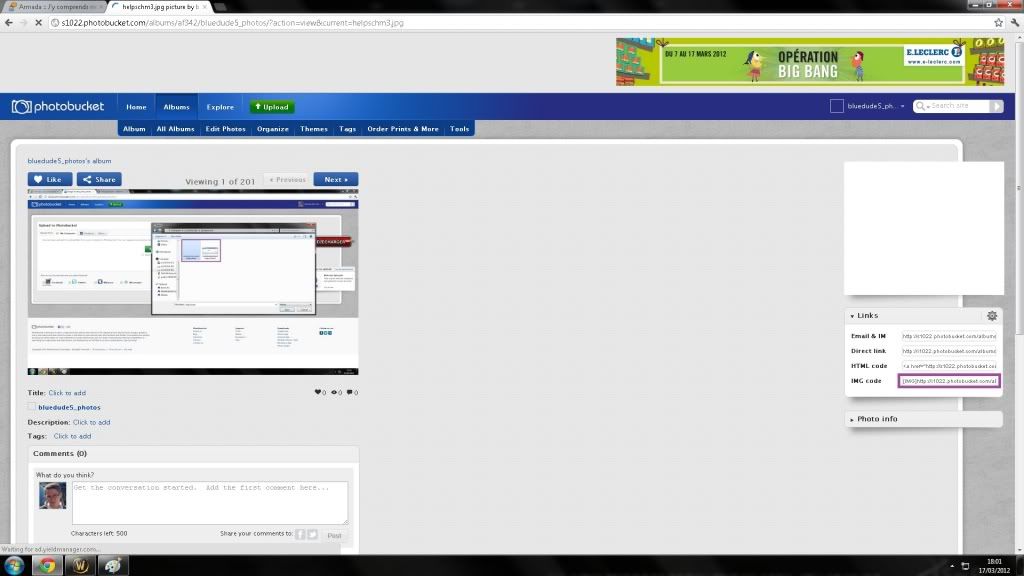Close the helpschm3.jpg tab
The height and width of the screenshot is (576, 1024).
[x=204, y=7]
